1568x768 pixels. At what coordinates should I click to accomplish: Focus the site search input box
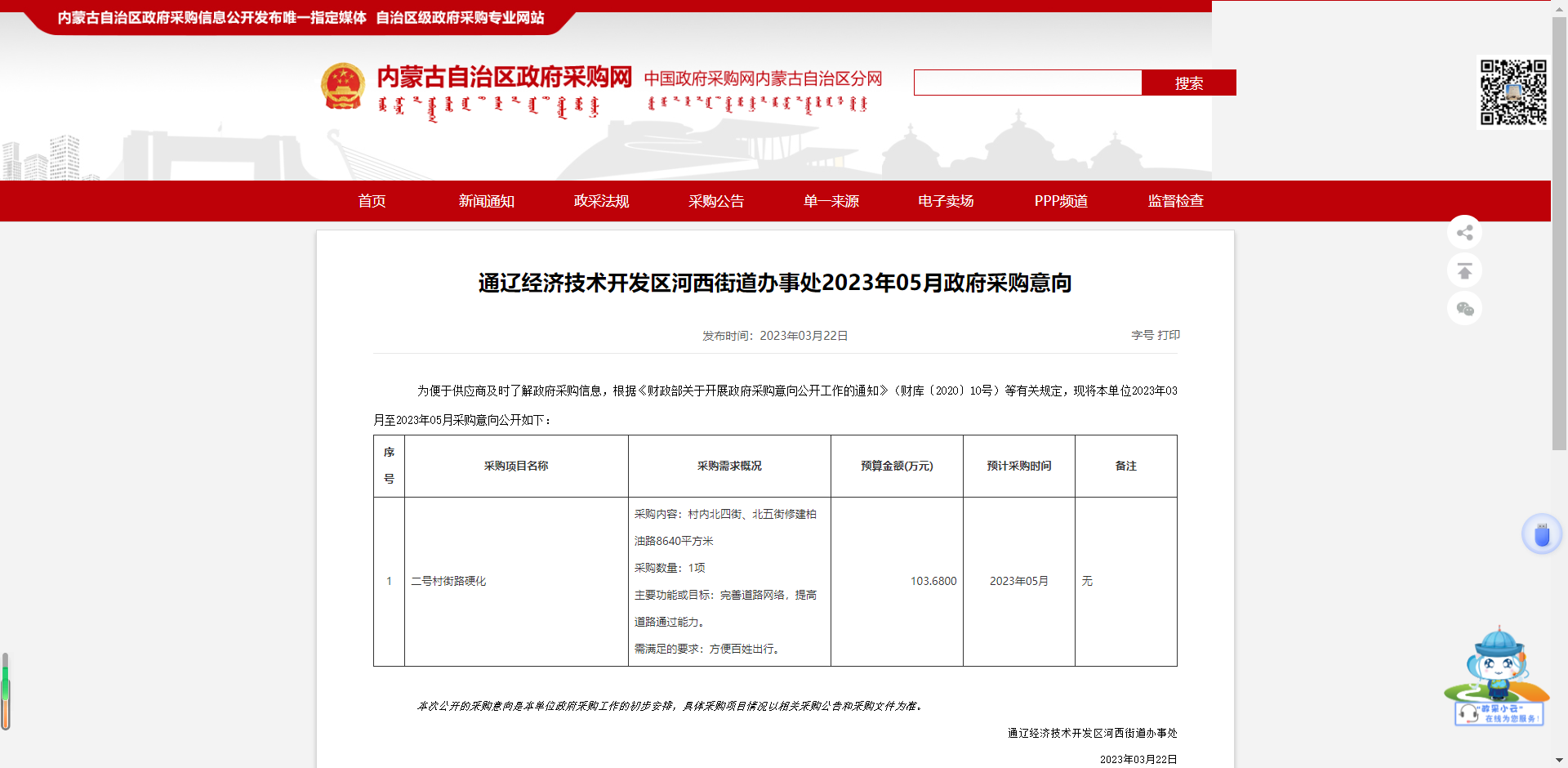pos(1027,83)
